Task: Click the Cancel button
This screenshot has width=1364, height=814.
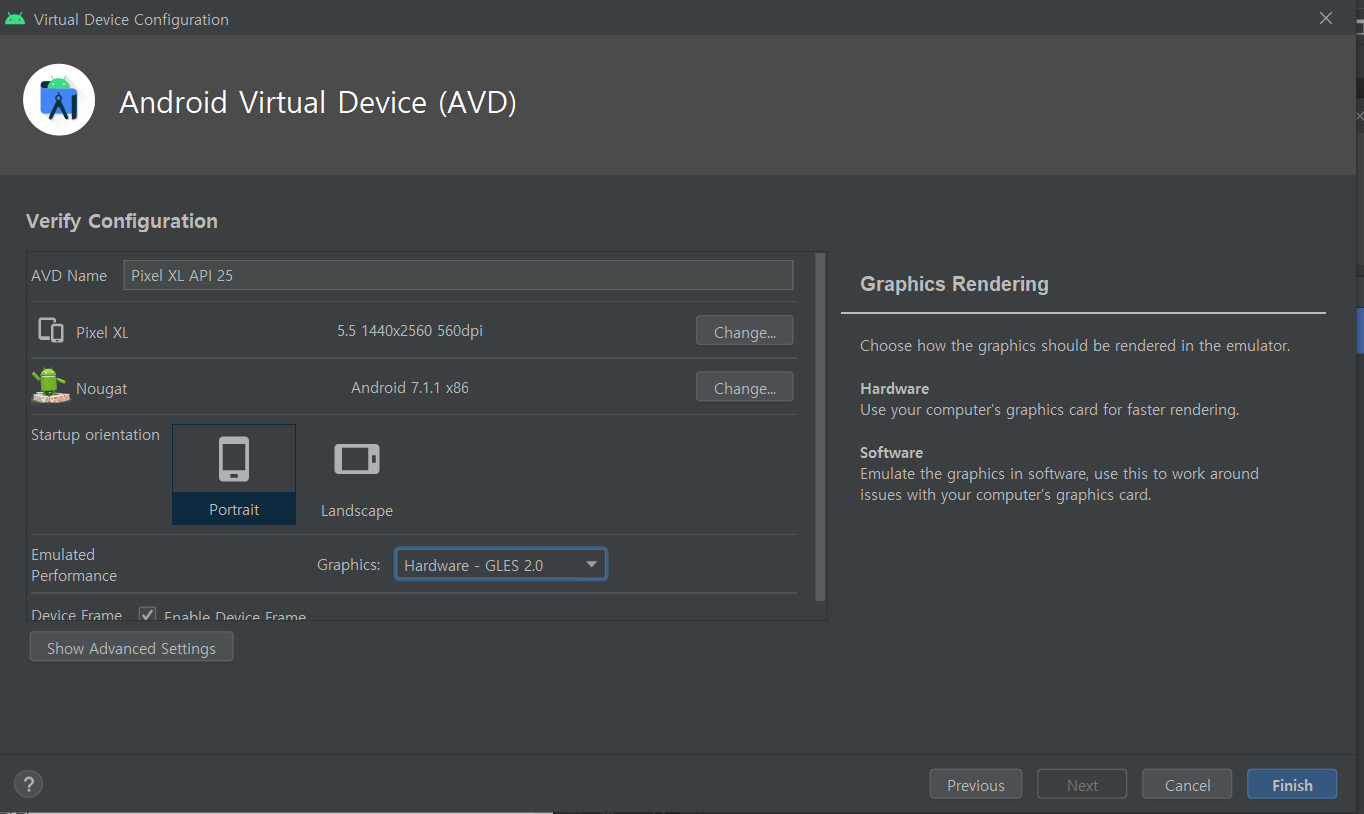Action: pyautogui.click(x=1187, y=785)
